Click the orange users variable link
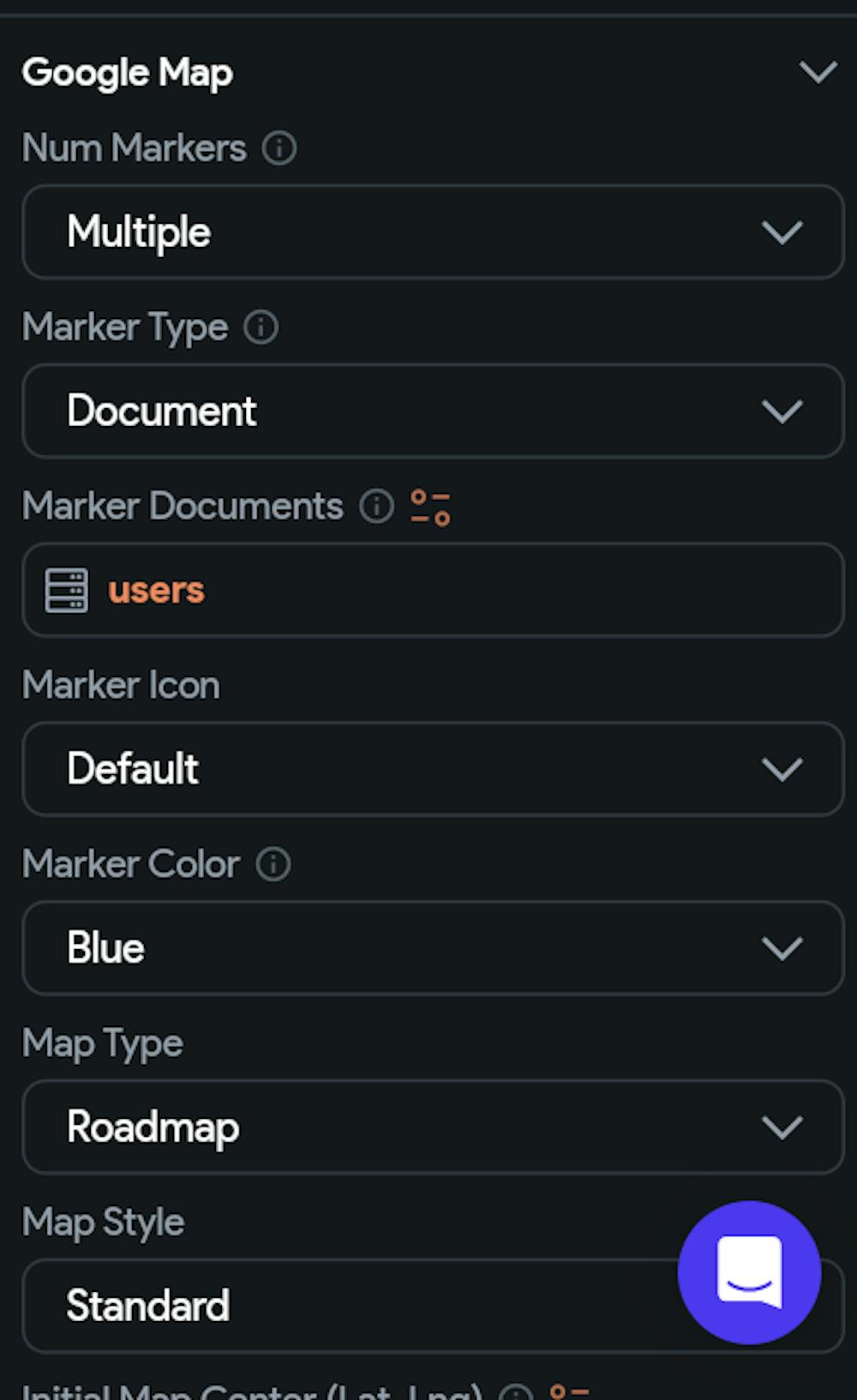 (156, 591)
